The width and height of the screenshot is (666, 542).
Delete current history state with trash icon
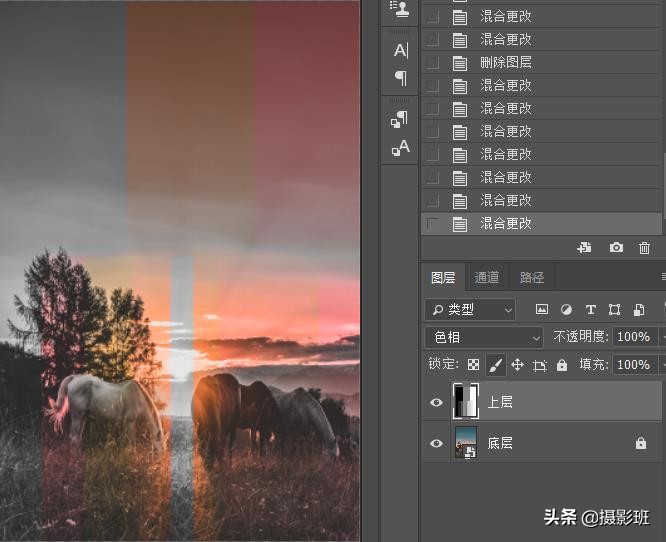tap(644, 248)
